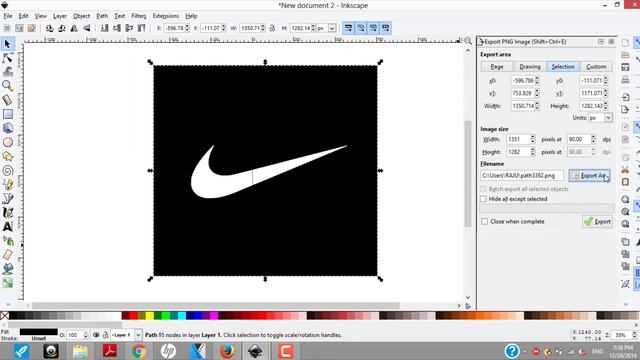Select the 3D Box tool
The height and width of the screenshot is (360, 640).
click(7, 128)
